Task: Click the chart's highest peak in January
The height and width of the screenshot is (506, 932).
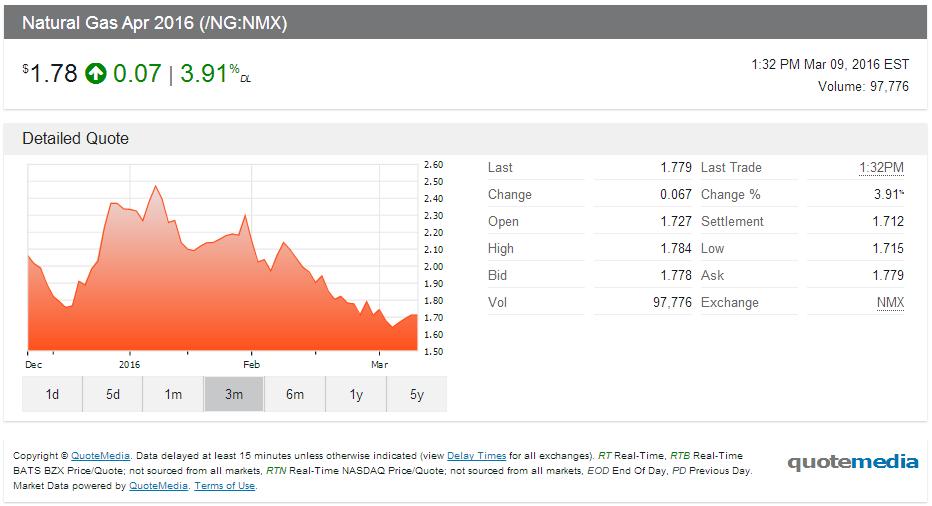Action: [x=155, y=186]
